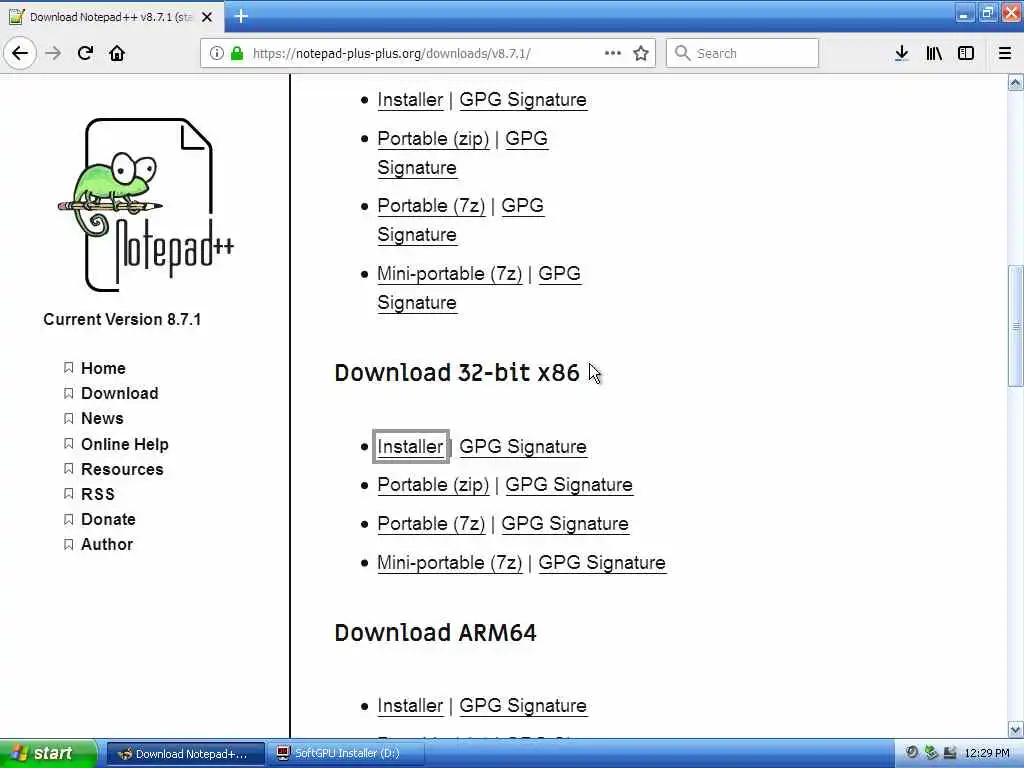Open the downloads arrow in the toolbar
The image size is (1024, 768).
[901, 53]
